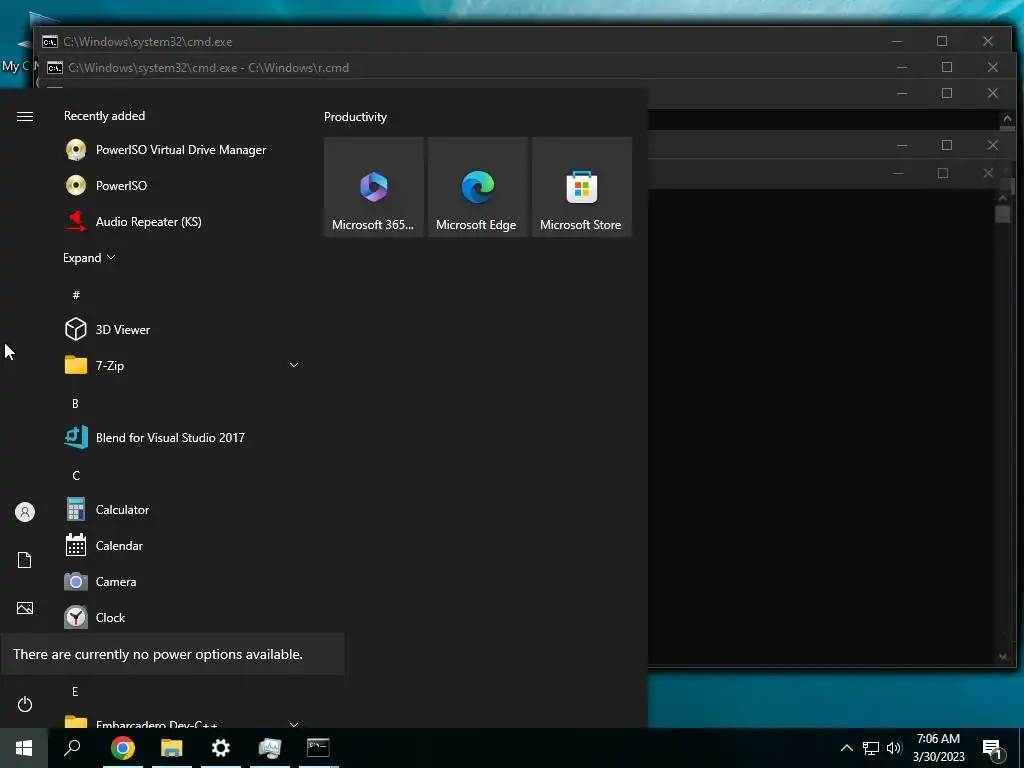Expand Embarcadero Dev-C++ folder chevron
Screen dimensions: 1024x768
tap(294, 724)
